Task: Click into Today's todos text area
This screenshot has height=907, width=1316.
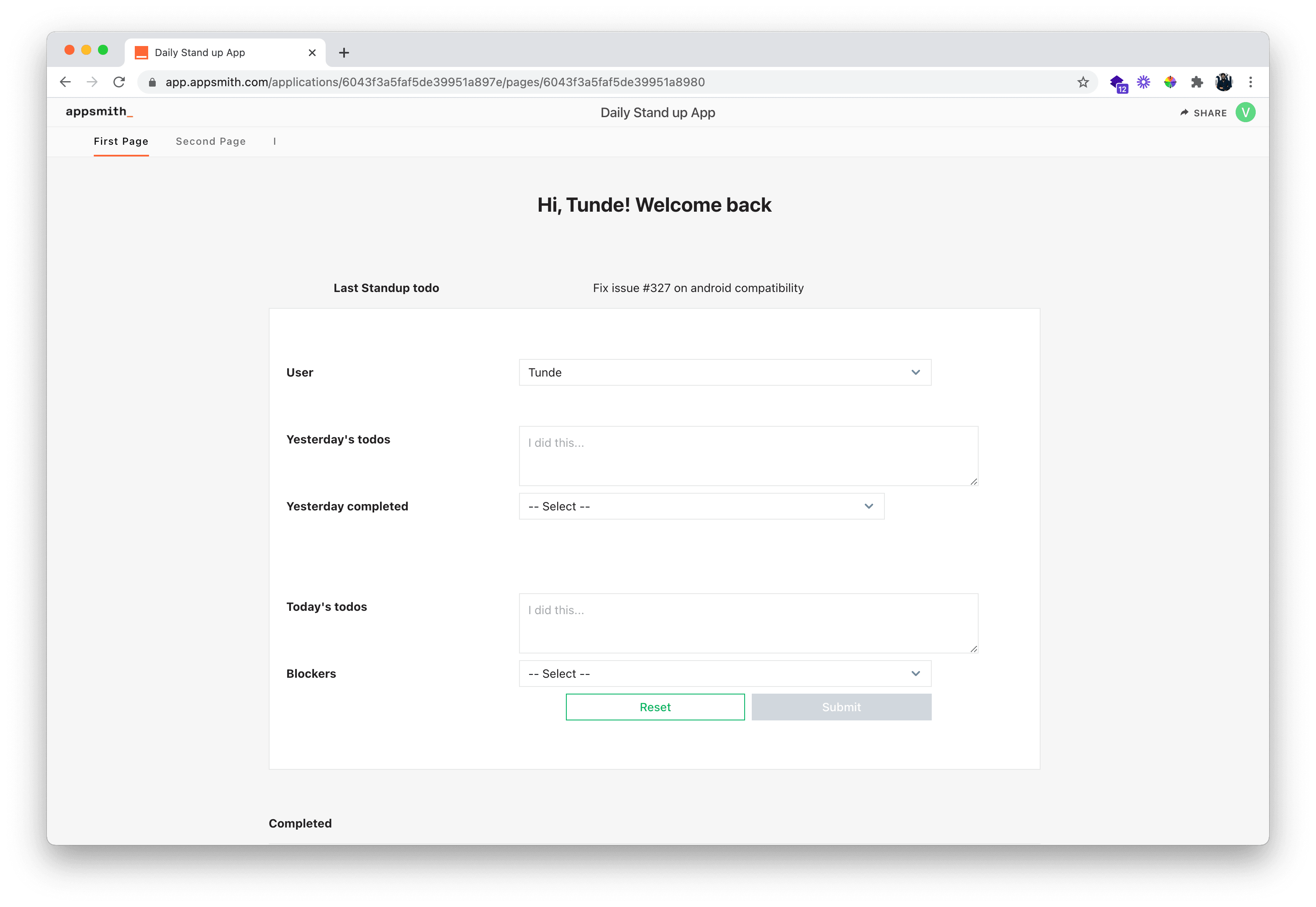Action: pos(748,623)
